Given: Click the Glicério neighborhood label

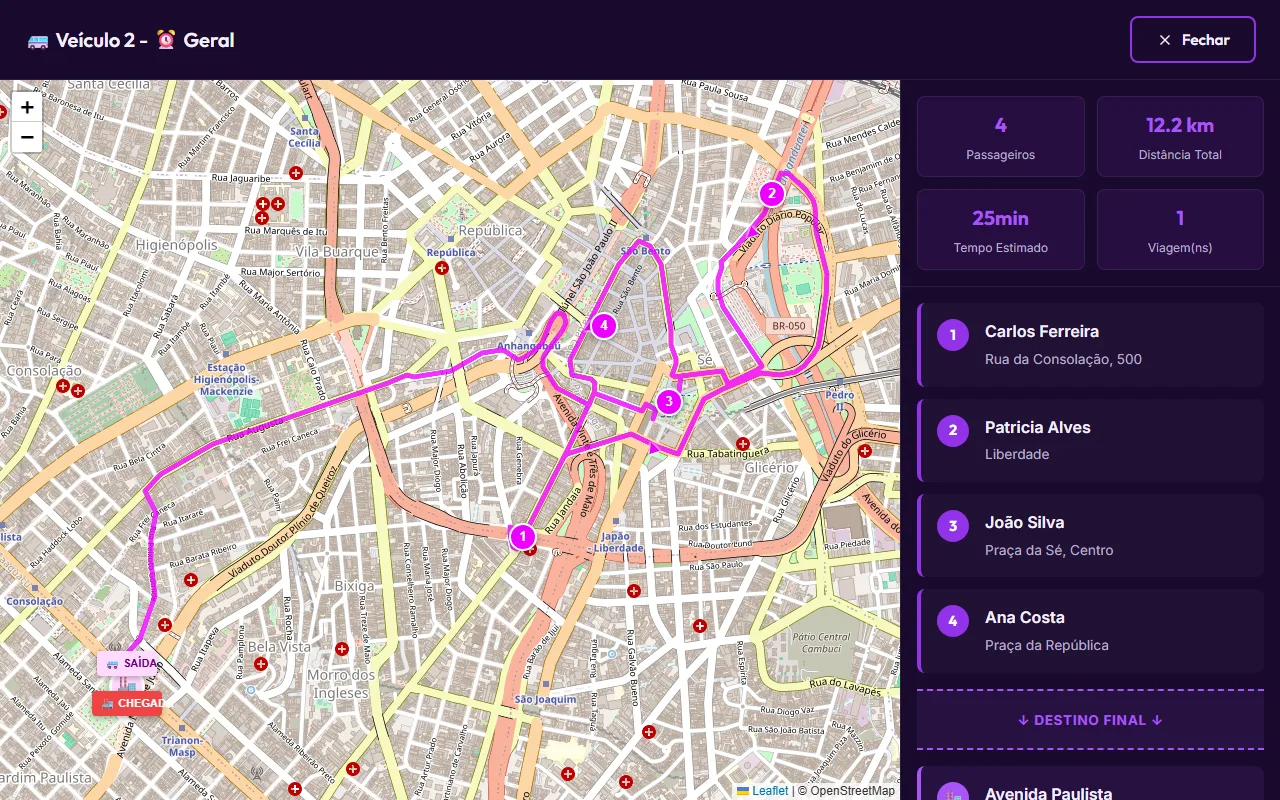Looking at the screenshot, I should click(x=769, y=467).
